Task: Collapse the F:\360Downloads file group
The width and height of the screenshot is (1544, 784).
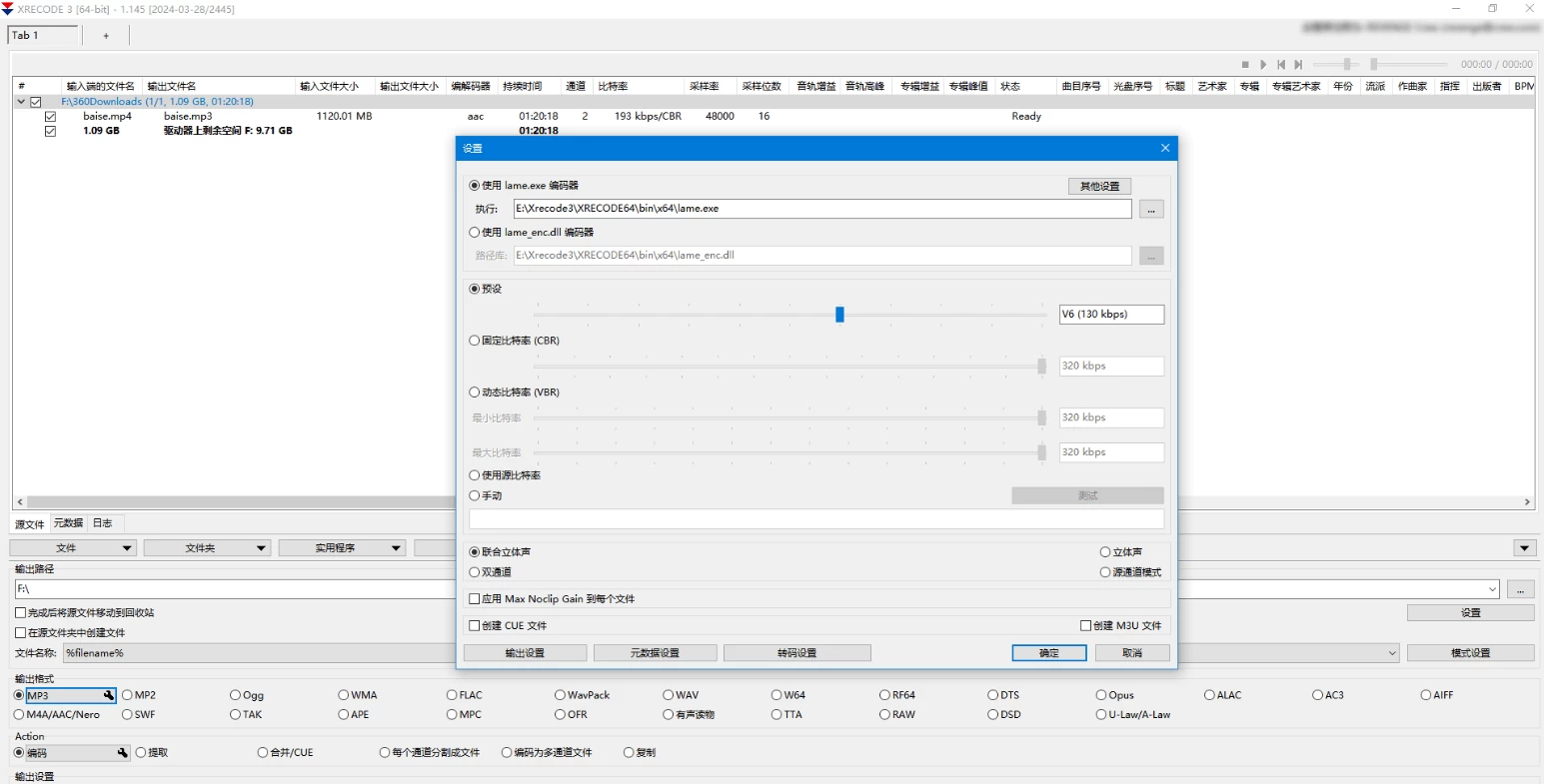Action: point(22,101)
